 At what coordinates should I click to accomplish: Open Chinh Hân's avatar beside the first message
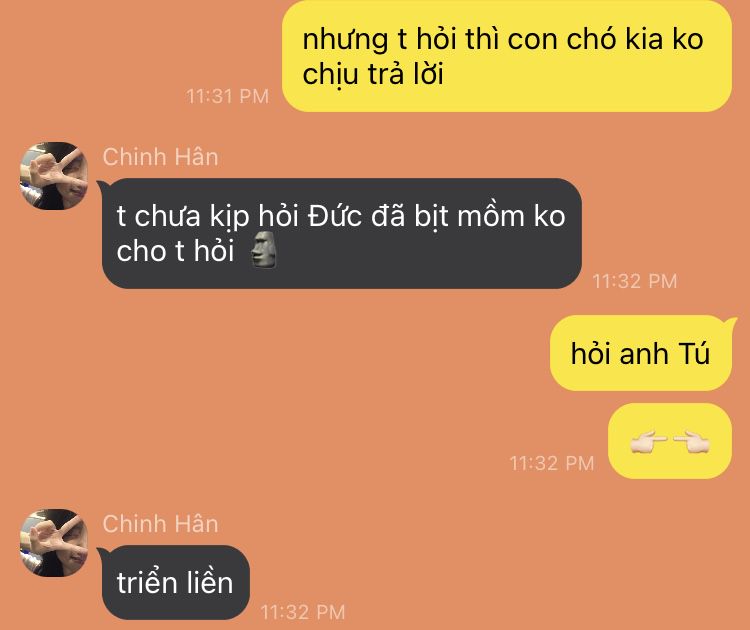coord(54,176)
